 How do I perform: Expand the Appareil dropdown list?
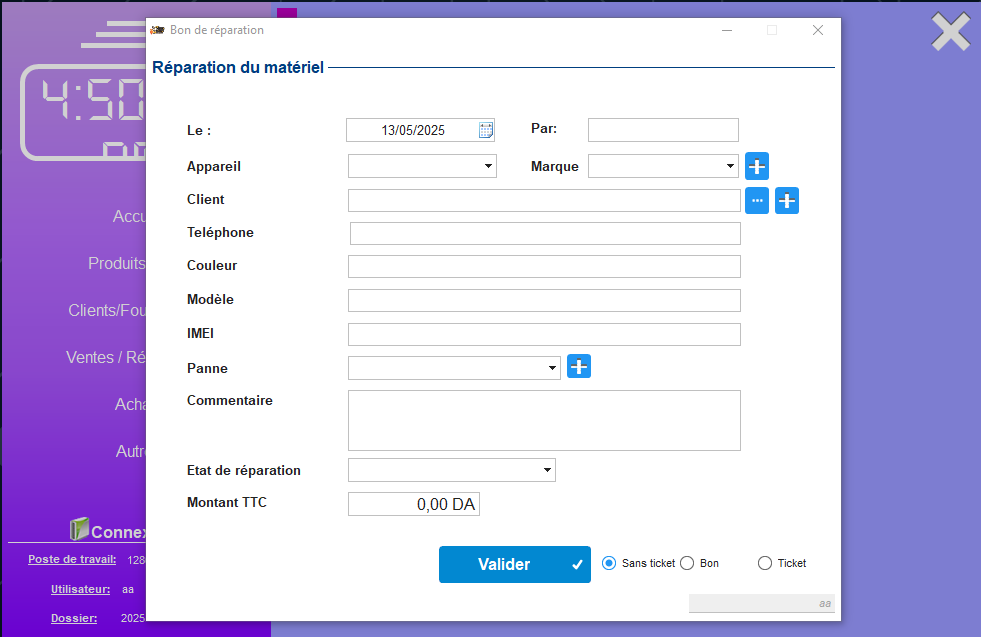pyautogui.click(x=488, y=166)
